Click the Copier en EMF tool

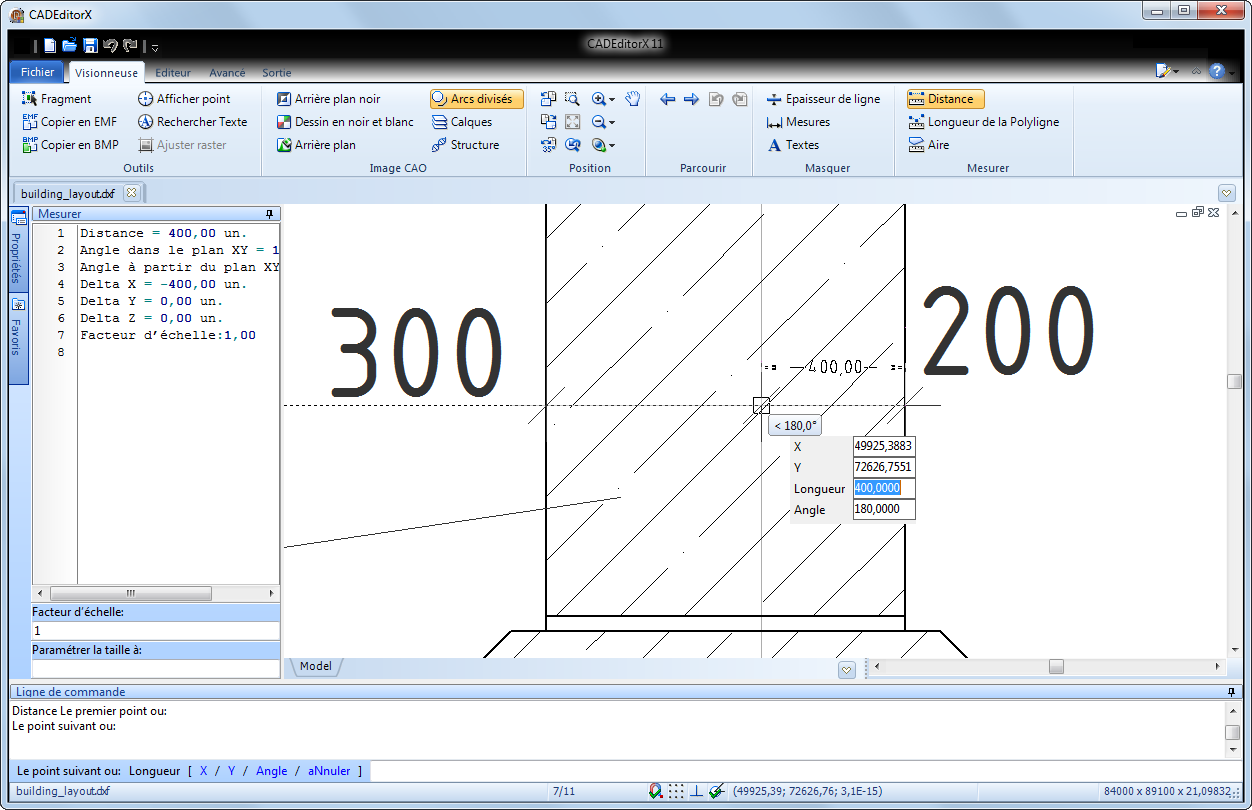(x=69, y=122)
